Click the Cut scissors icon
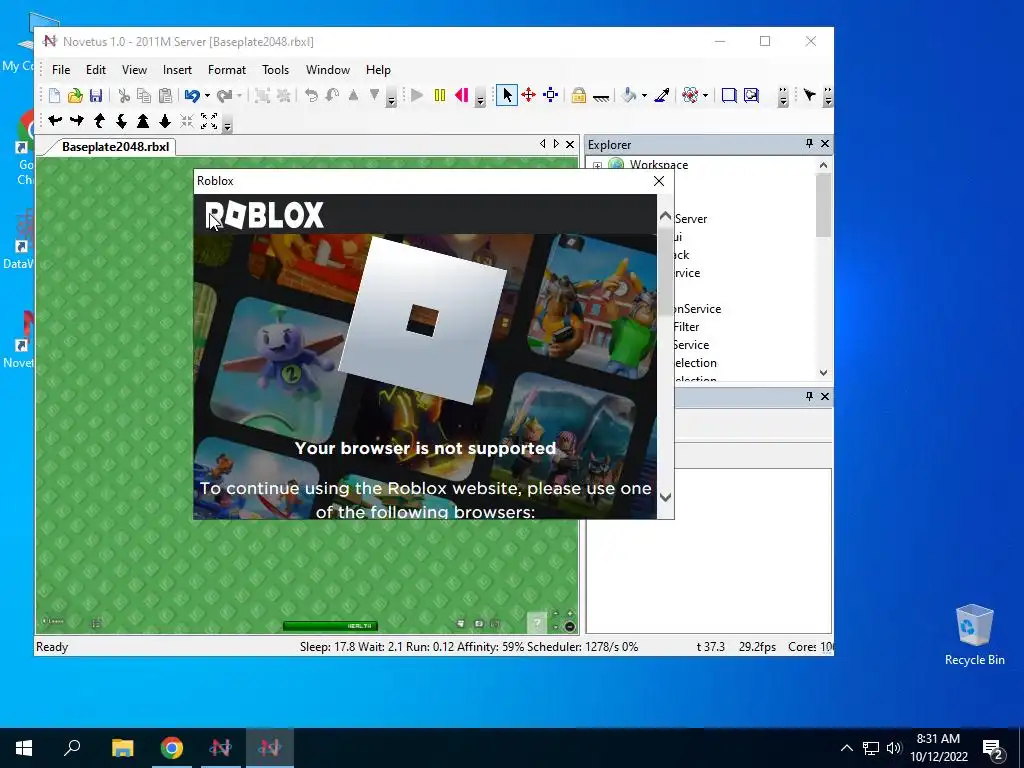The height and width of the screenshot is (768, 1024). click(123, 95)
